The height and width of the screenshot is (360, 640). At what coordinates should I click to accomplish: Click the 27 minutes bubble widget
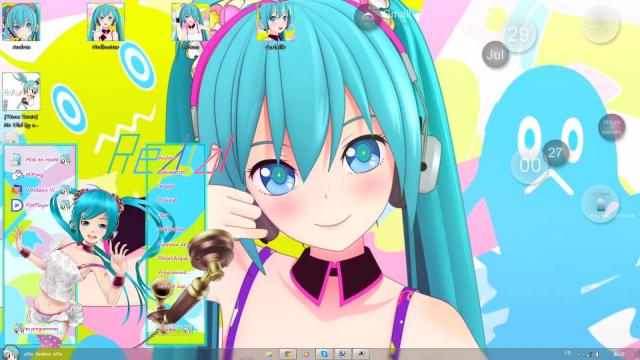(556, 153)
